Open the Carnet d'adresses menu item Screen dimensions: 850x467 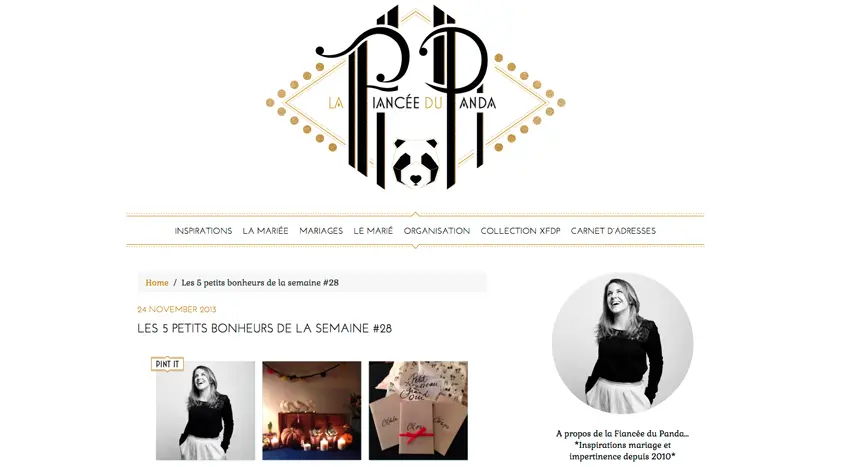point(613,231)
